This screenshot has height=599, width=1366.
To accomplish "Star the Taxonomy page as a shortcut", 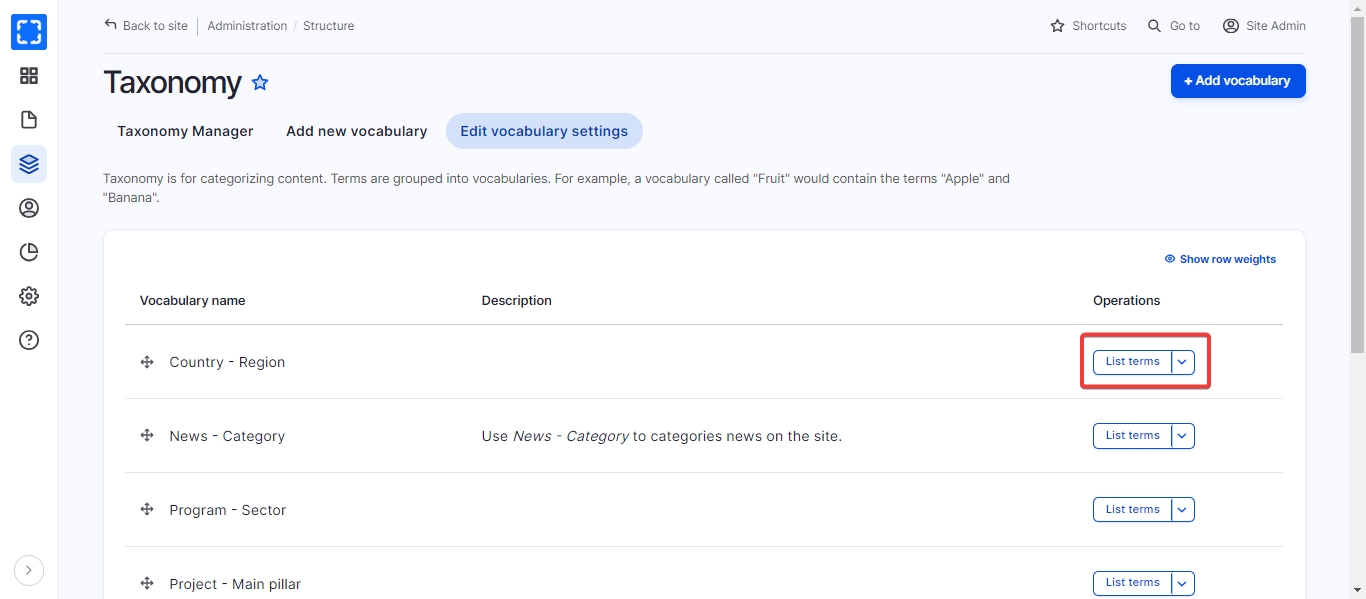I will (260, 83).
